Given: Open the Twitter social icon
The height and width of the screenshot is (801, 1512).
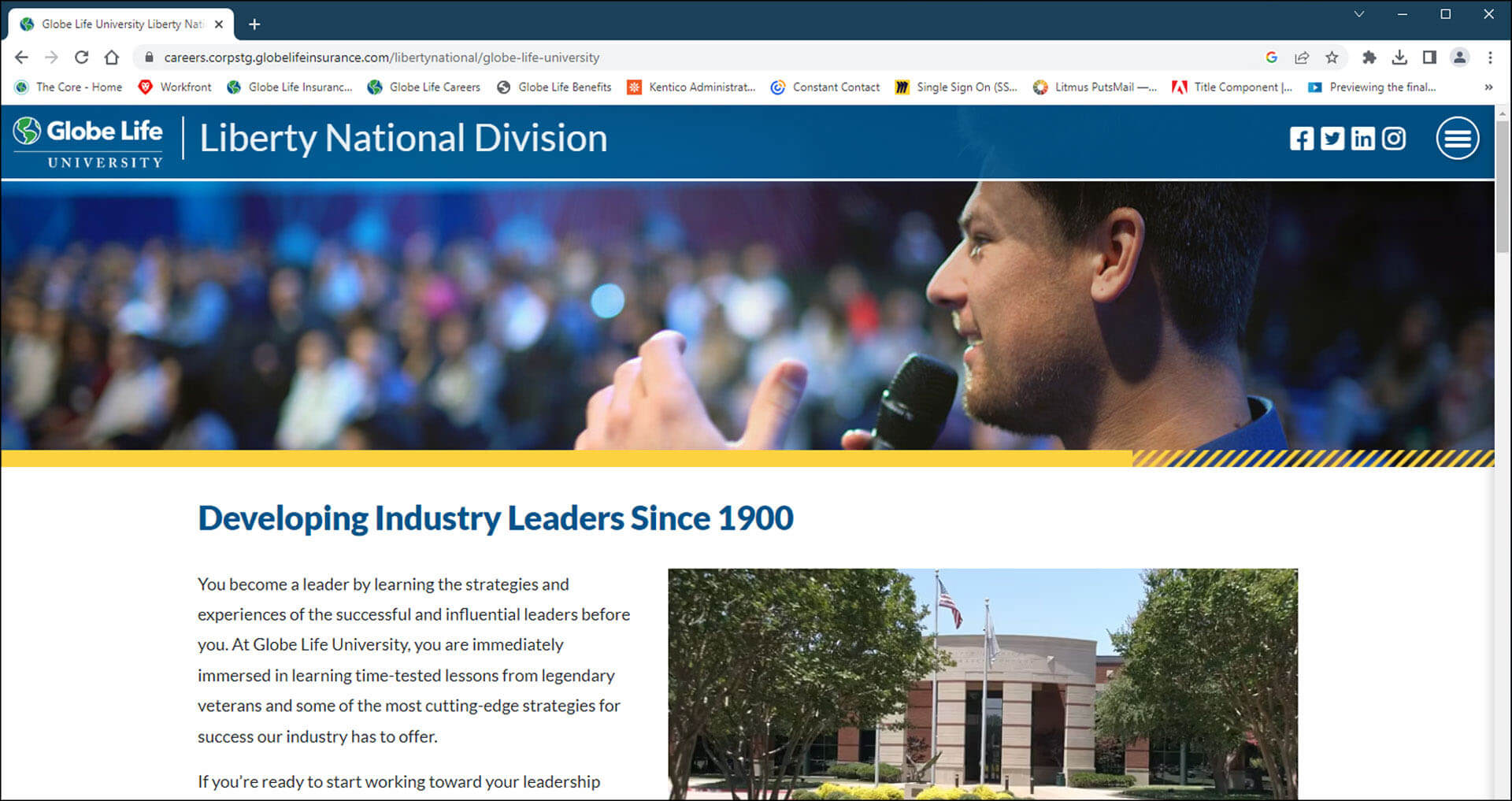Looking at the screenshot, I should (1332, 139).
